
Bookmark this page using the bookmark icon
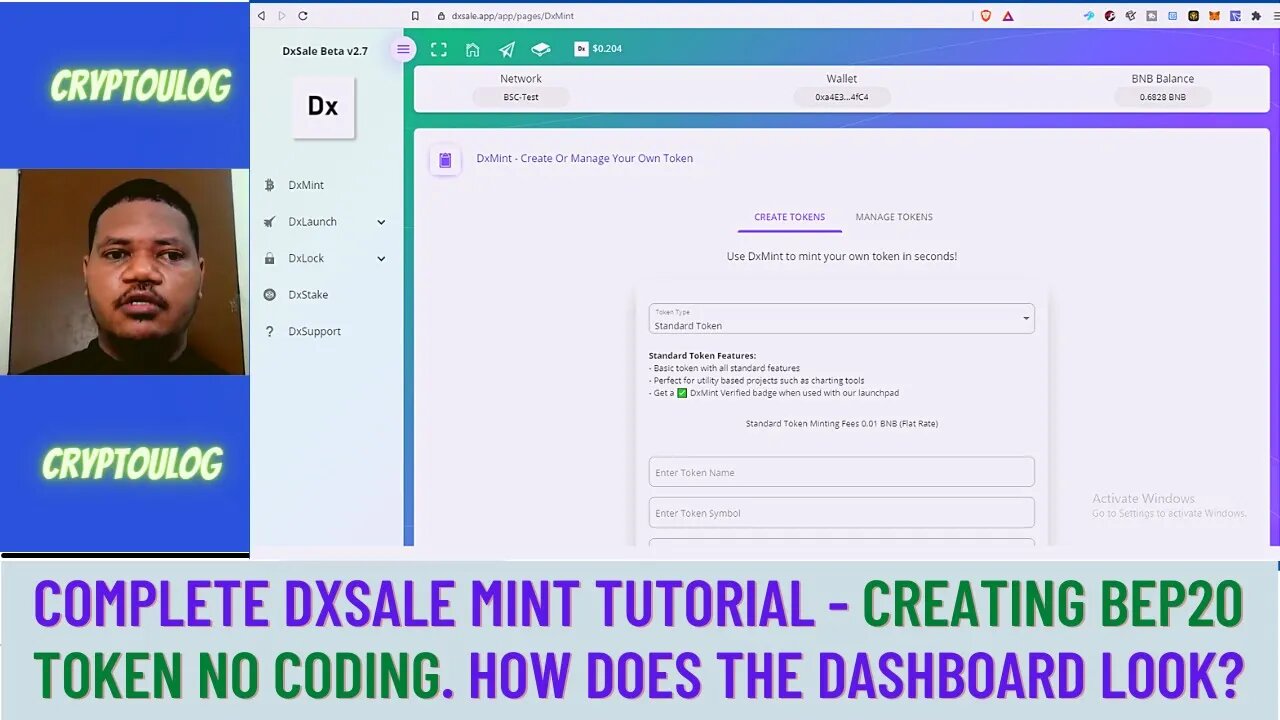point(415,16)
